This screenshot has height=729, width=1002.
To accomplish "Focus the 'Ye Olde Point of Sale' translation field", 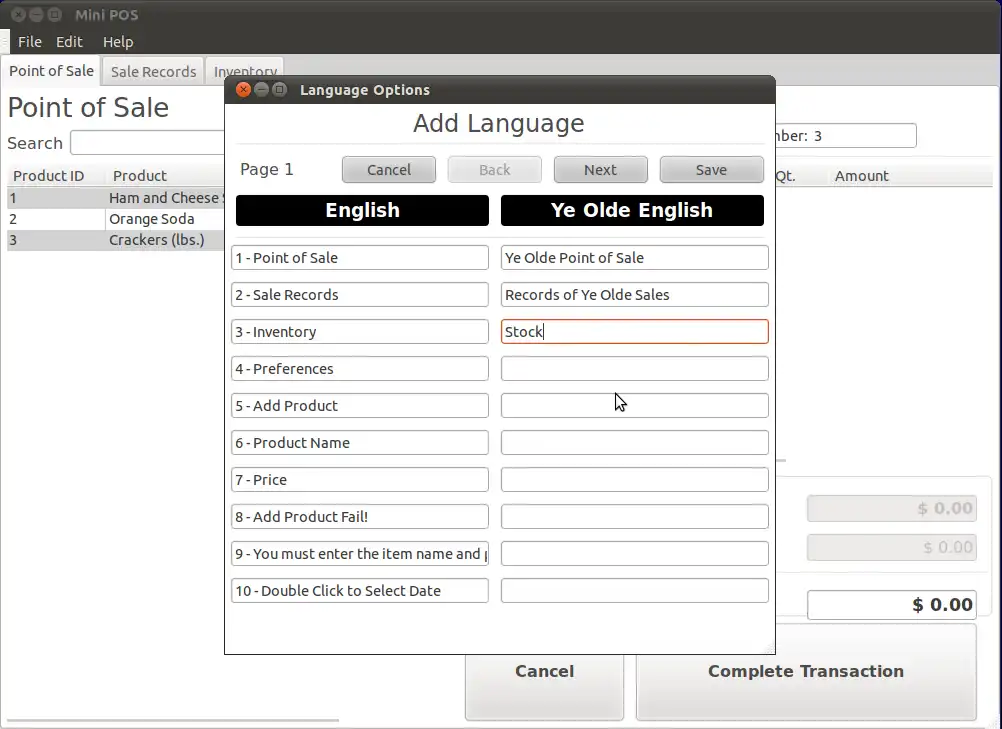I will (635, 257).
